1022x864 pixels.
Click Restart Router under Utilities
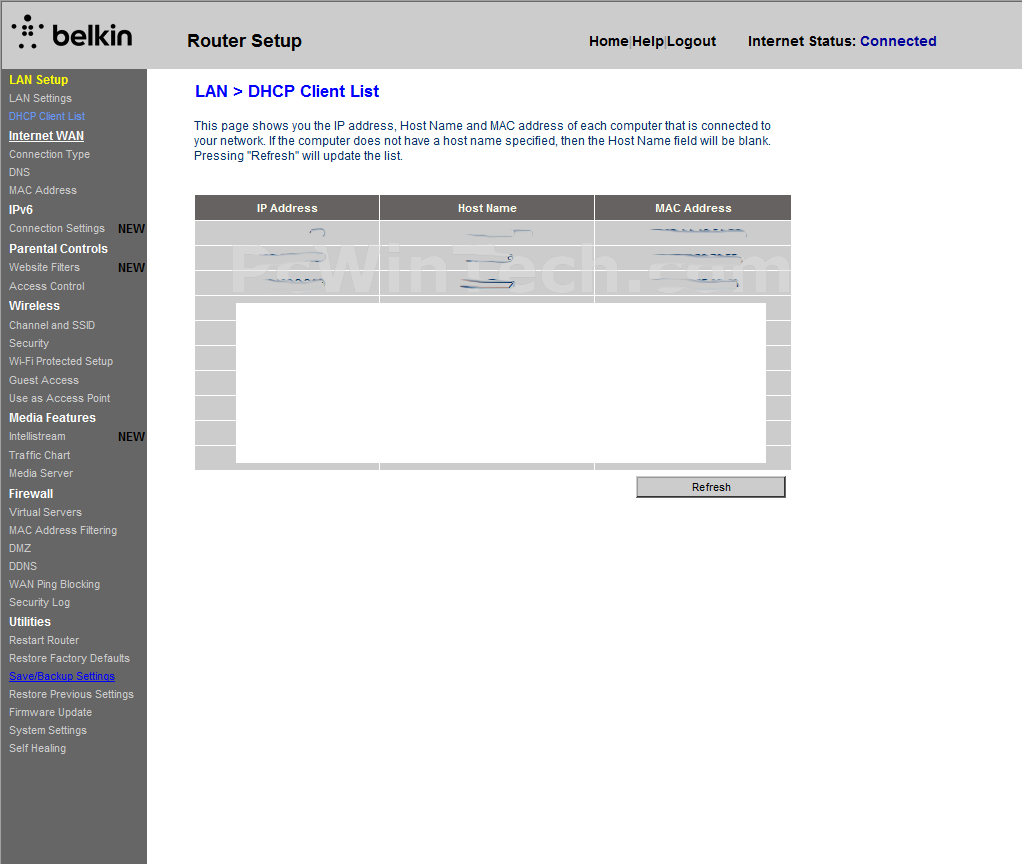pos(44,641)
